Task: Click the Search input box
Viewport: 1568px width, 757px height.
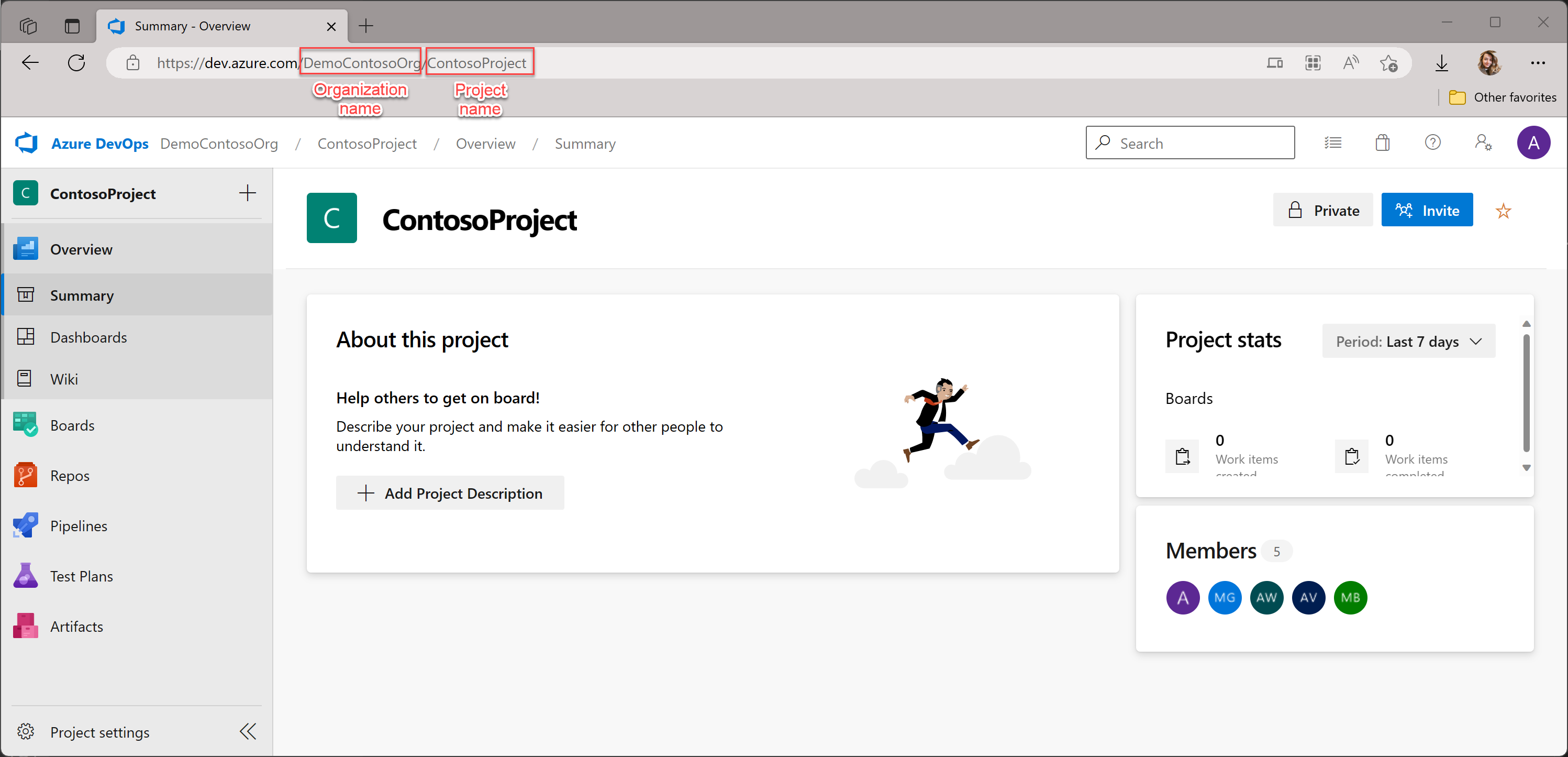Action: pyautogui.click(x=1190, y=143)
